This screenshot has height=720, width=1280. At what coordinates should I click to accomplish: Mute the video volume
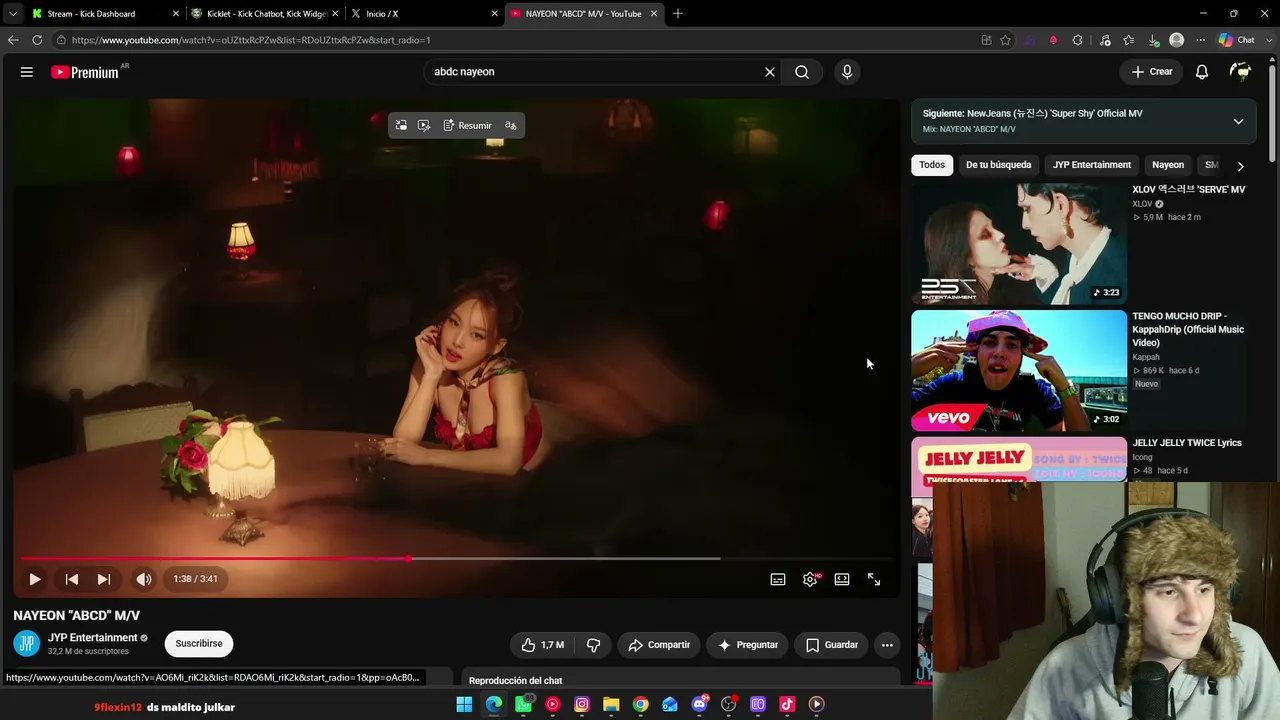tap(144, 579)
